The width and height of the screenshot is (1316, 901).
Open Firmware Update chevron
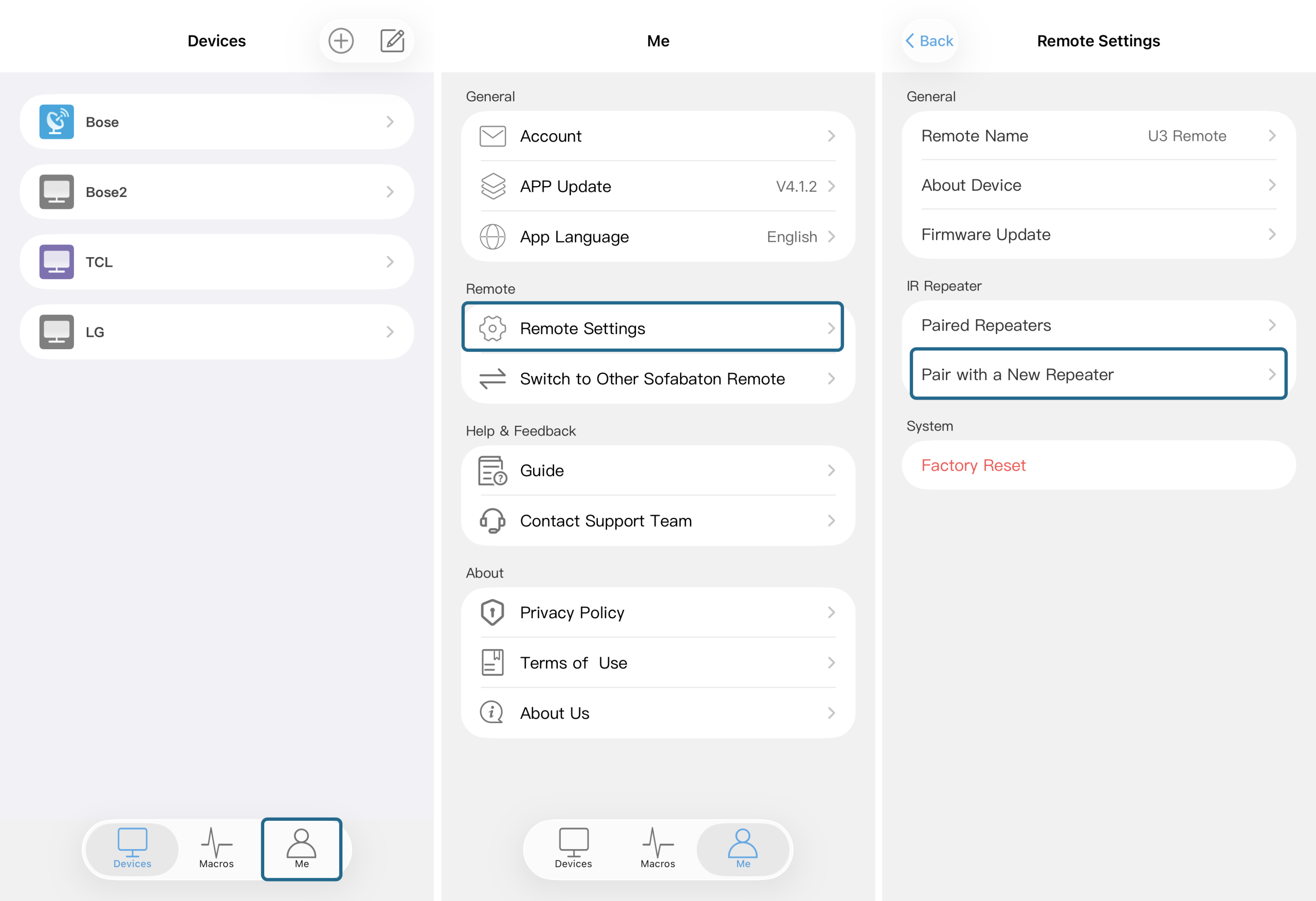pyautogui.click(x=1272, y=235)
